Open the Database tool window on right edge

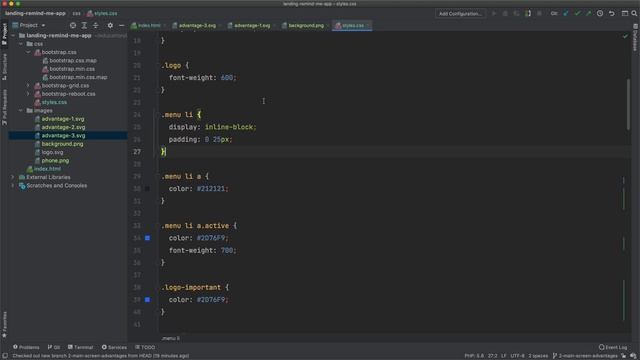[x=636, y=37]
